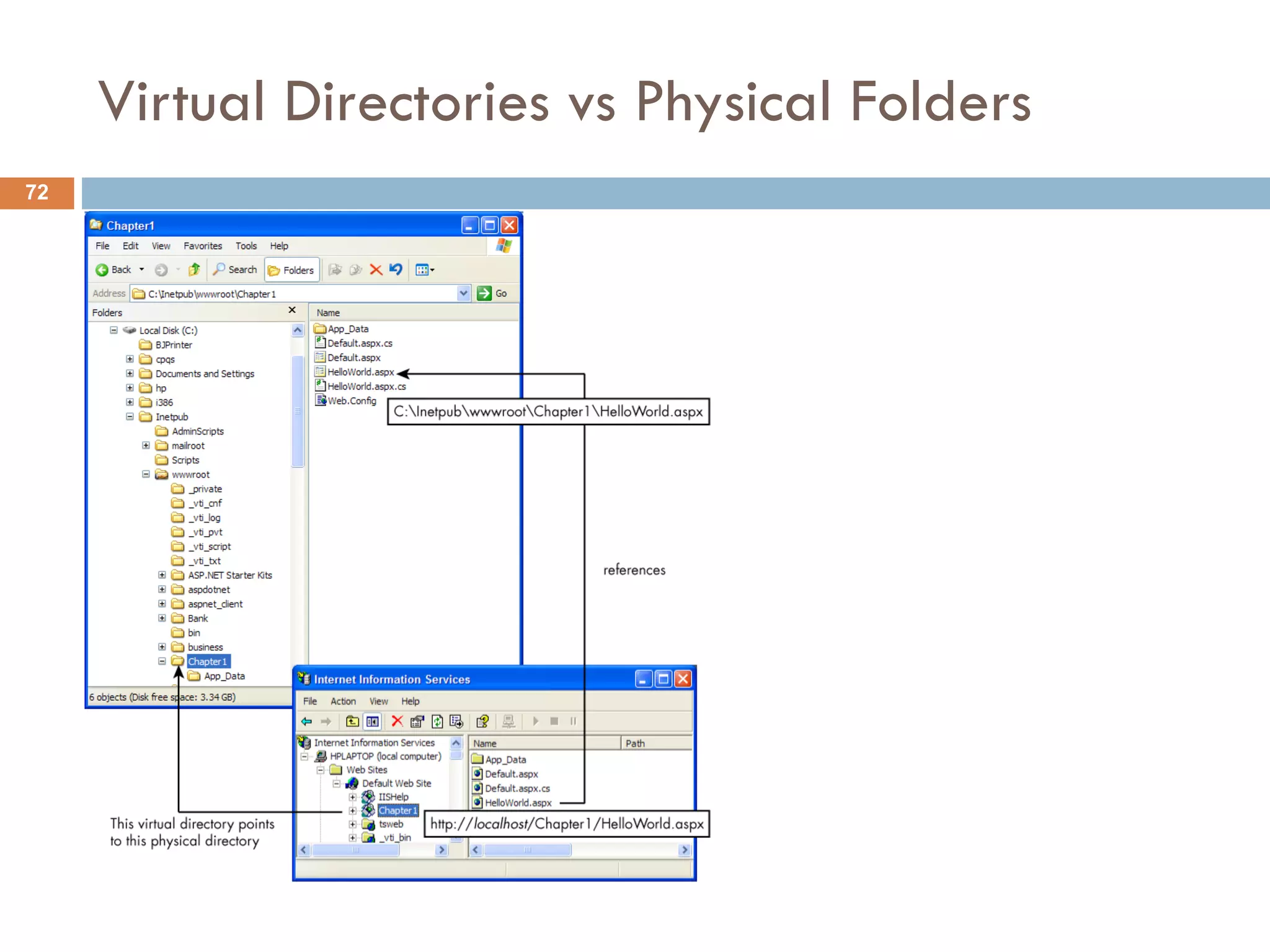
Task: Expand the cpqs folder node
Action: 130,359
